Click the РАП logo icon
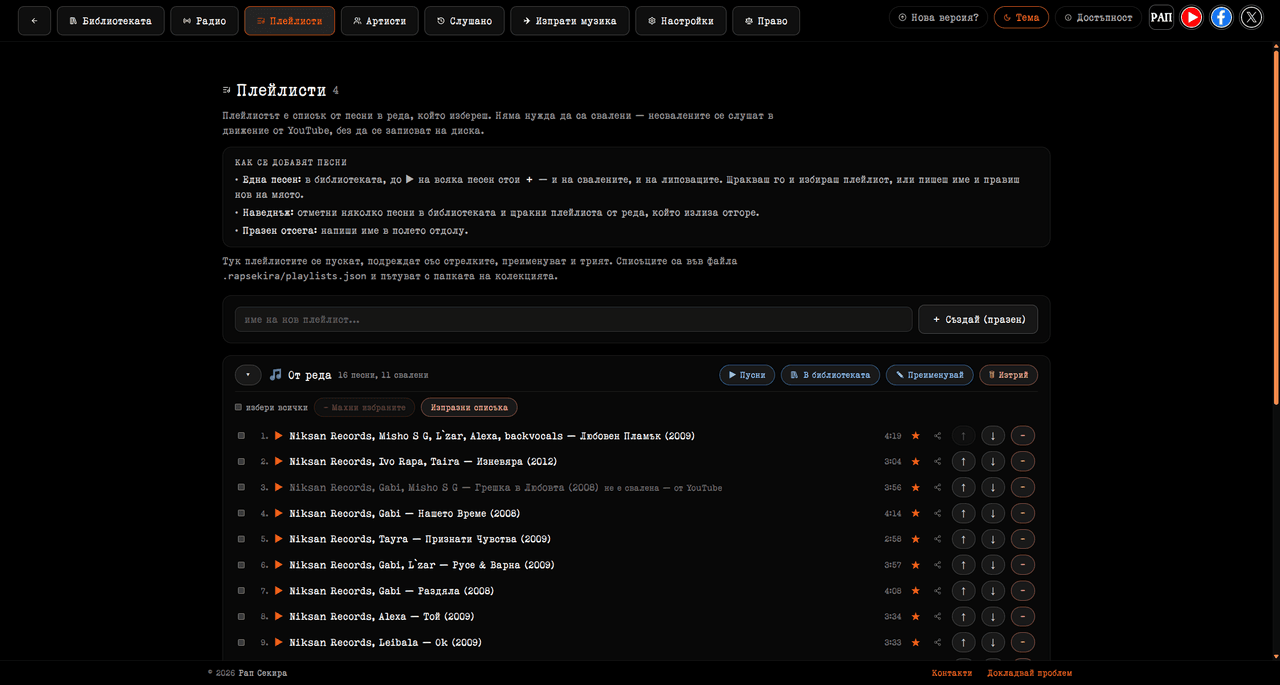1280x685 pixels. (x=1161, y=17)
